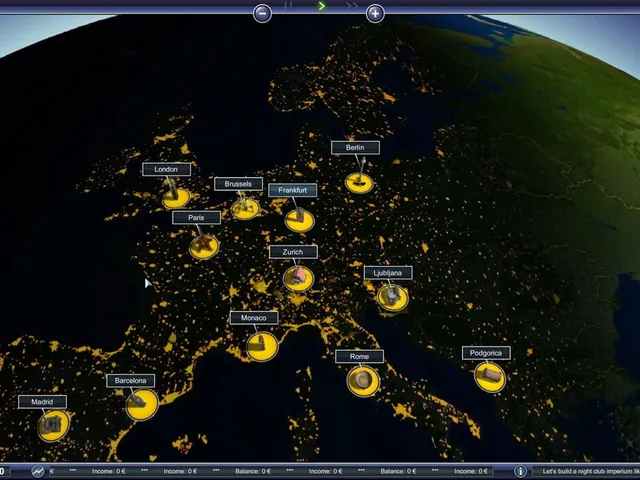Viewport: 640px width, 480px height.
Task: Open the statistics chart icon
Action: pos(38,471)
